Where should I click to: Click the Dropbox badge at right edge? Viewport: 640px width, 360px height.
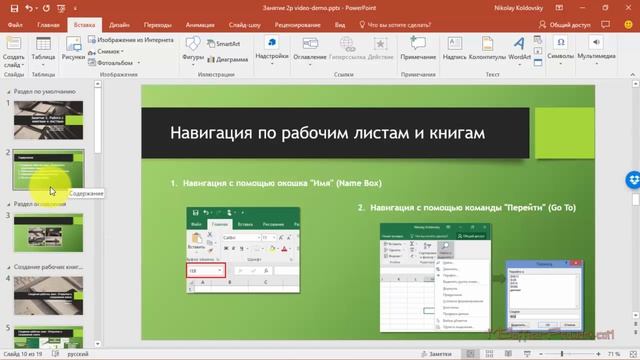coord(633,180)
